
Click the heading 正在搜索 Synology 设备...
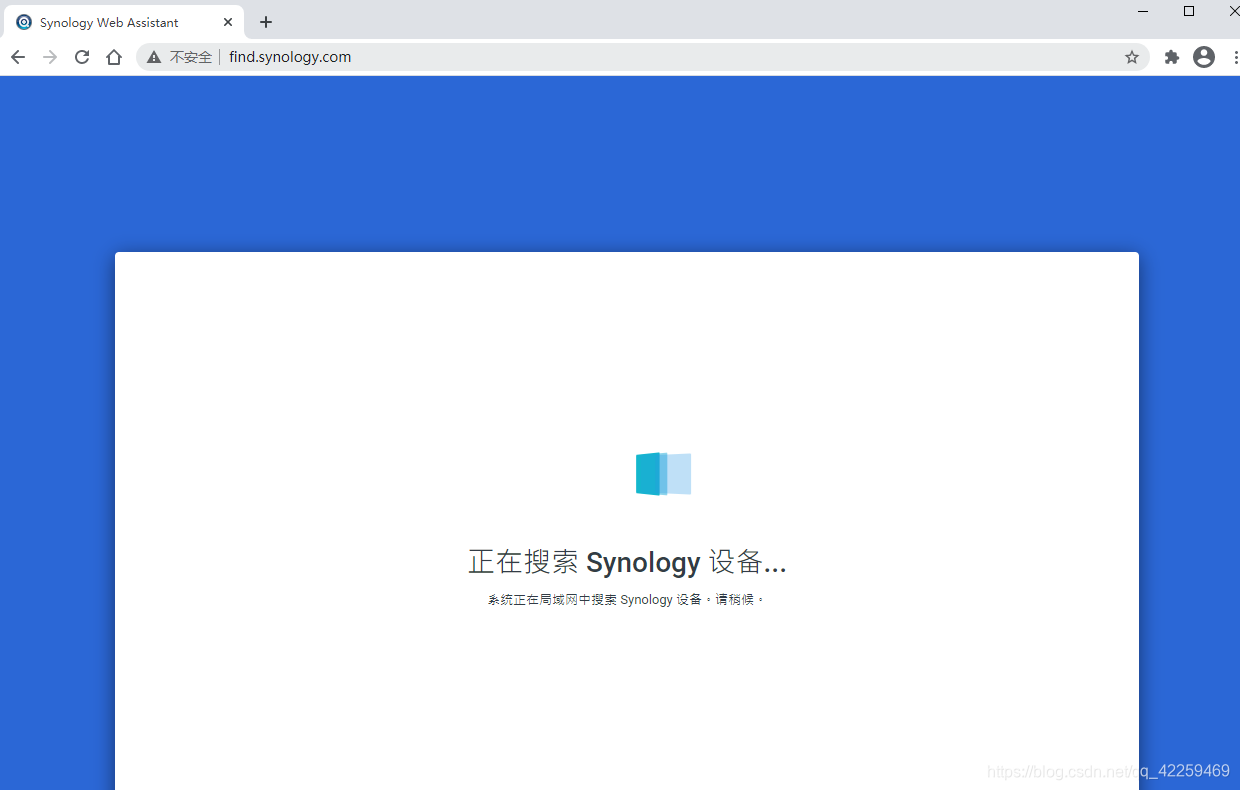627,562
